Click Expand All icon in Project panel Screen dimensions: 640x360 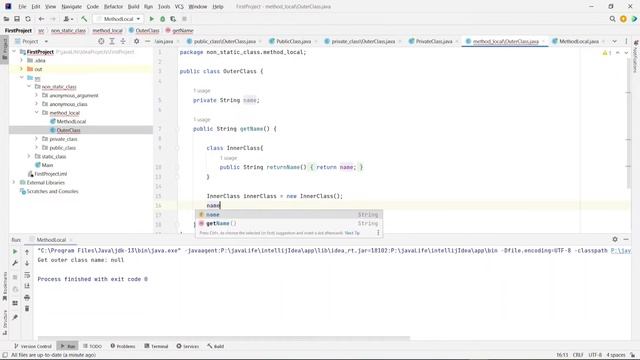point(112,41)
